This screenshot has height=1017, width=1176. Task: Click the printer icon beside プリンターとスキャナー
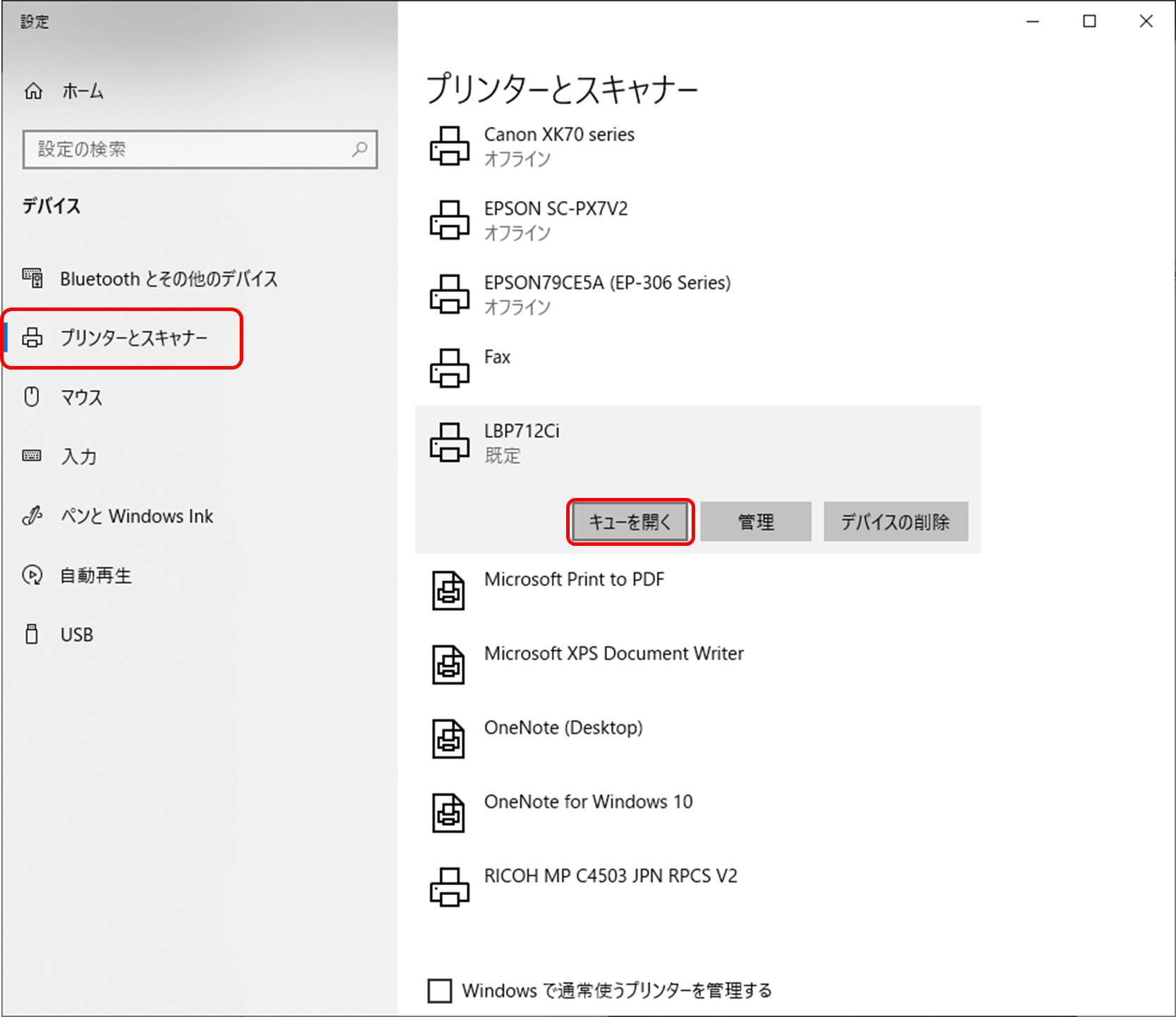pos(32,338)
